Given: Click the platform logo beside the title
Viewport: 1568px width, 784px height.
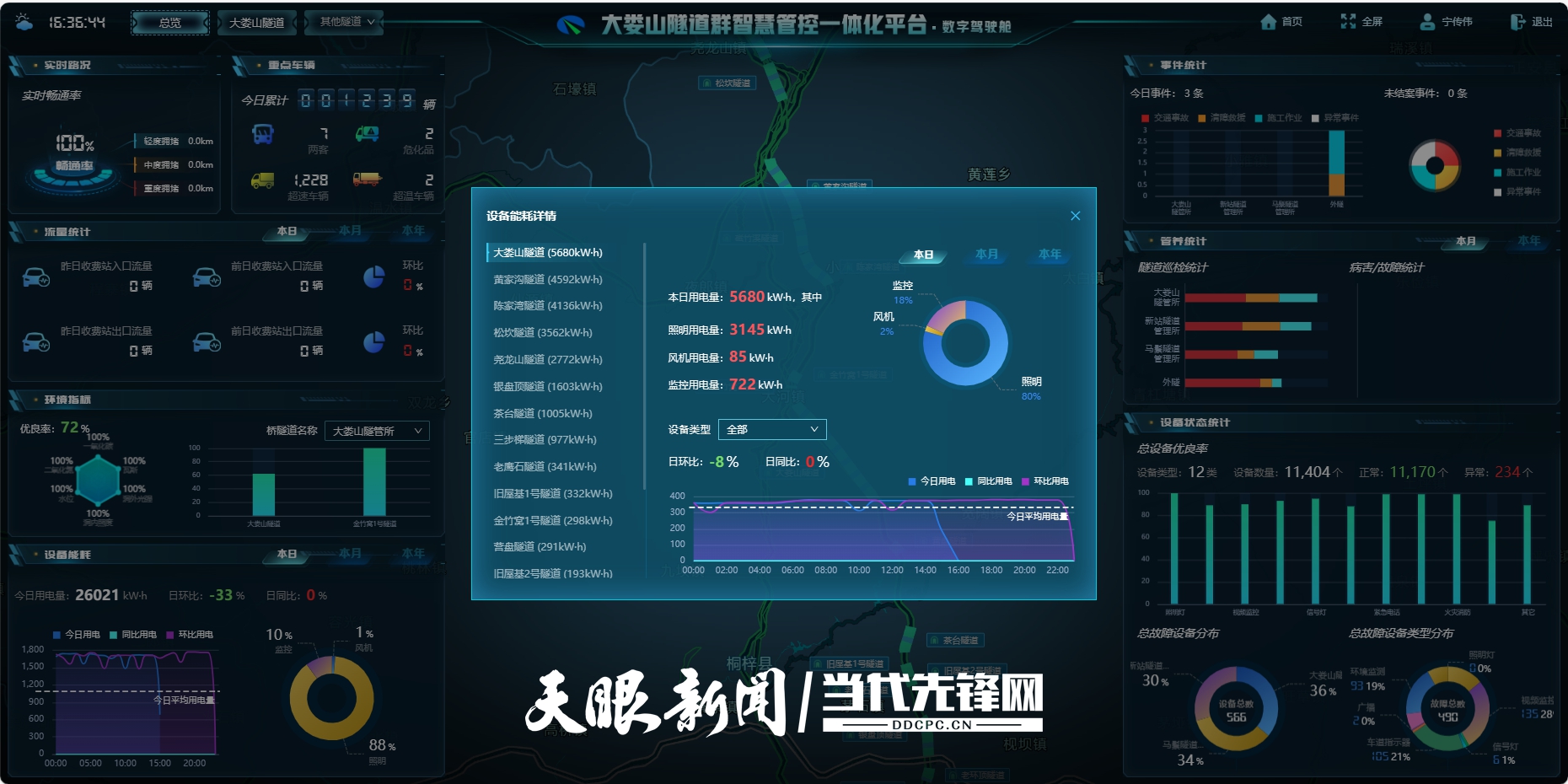Looking at the screenshot, I should coord(571,24).
